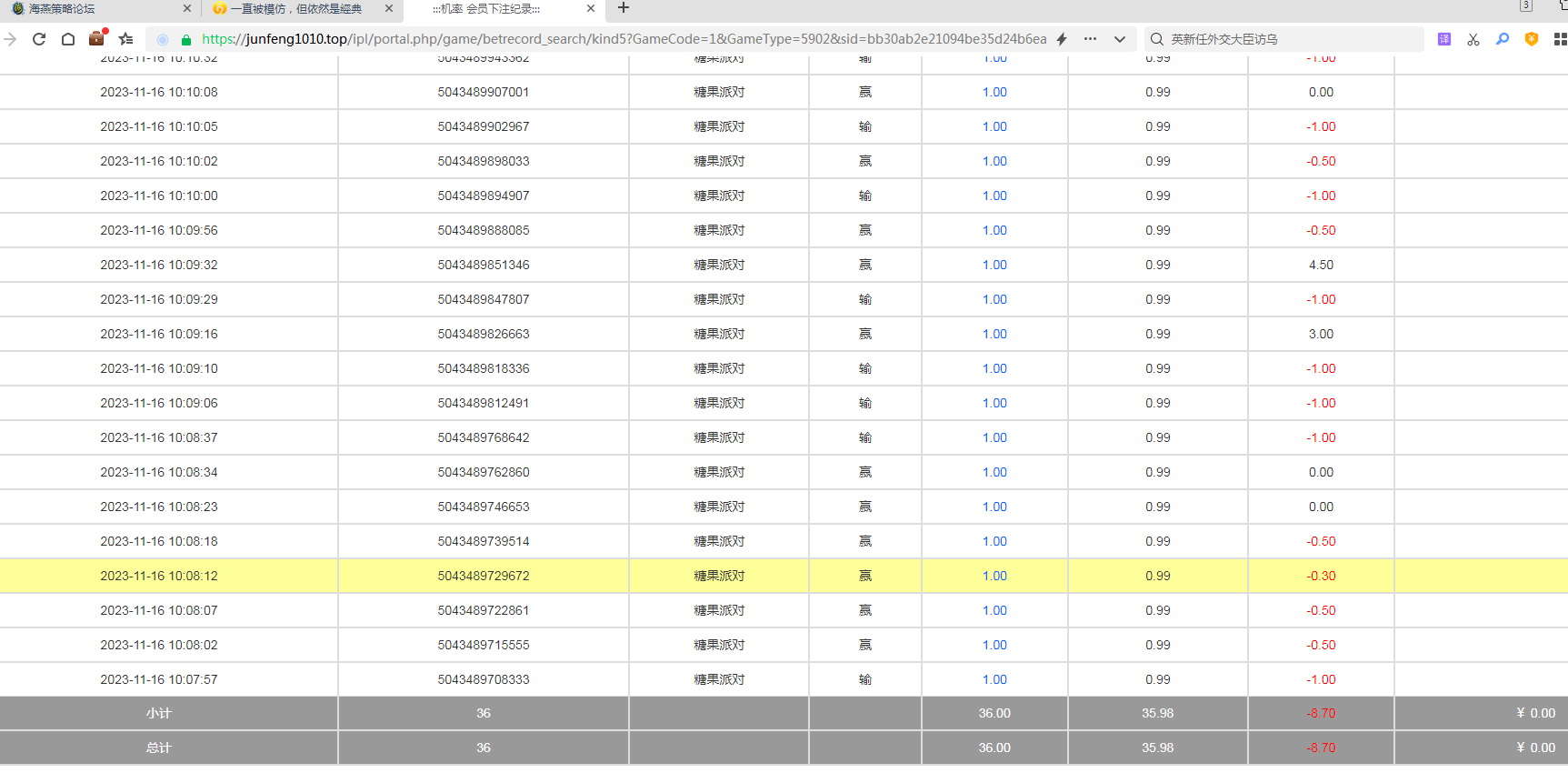Select order number 5043489768642
The height and width of the screenshot is (773, 1568).
coord(484,437)
